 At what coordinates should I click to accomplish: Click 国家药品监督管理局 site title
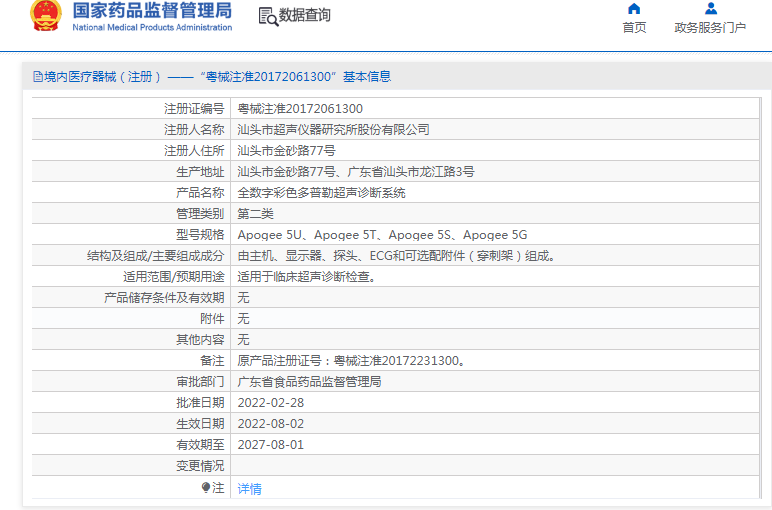152,10
